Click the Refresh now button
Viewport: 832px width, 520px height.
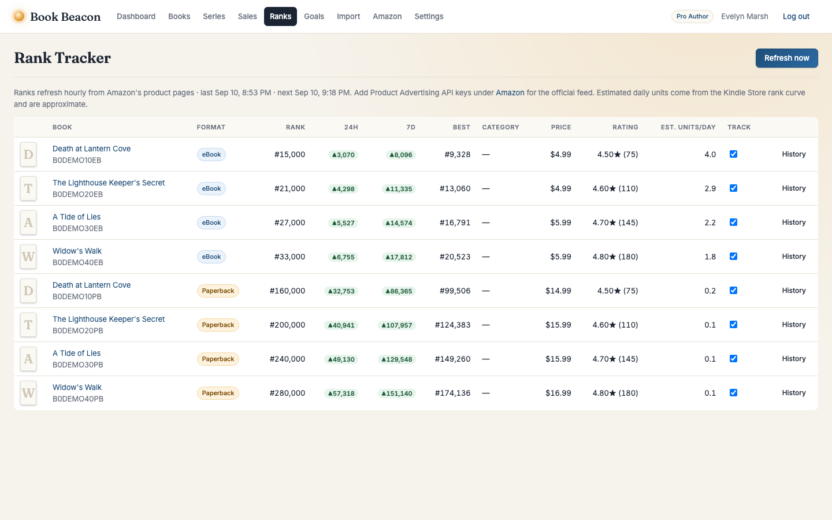click(786, 58)
